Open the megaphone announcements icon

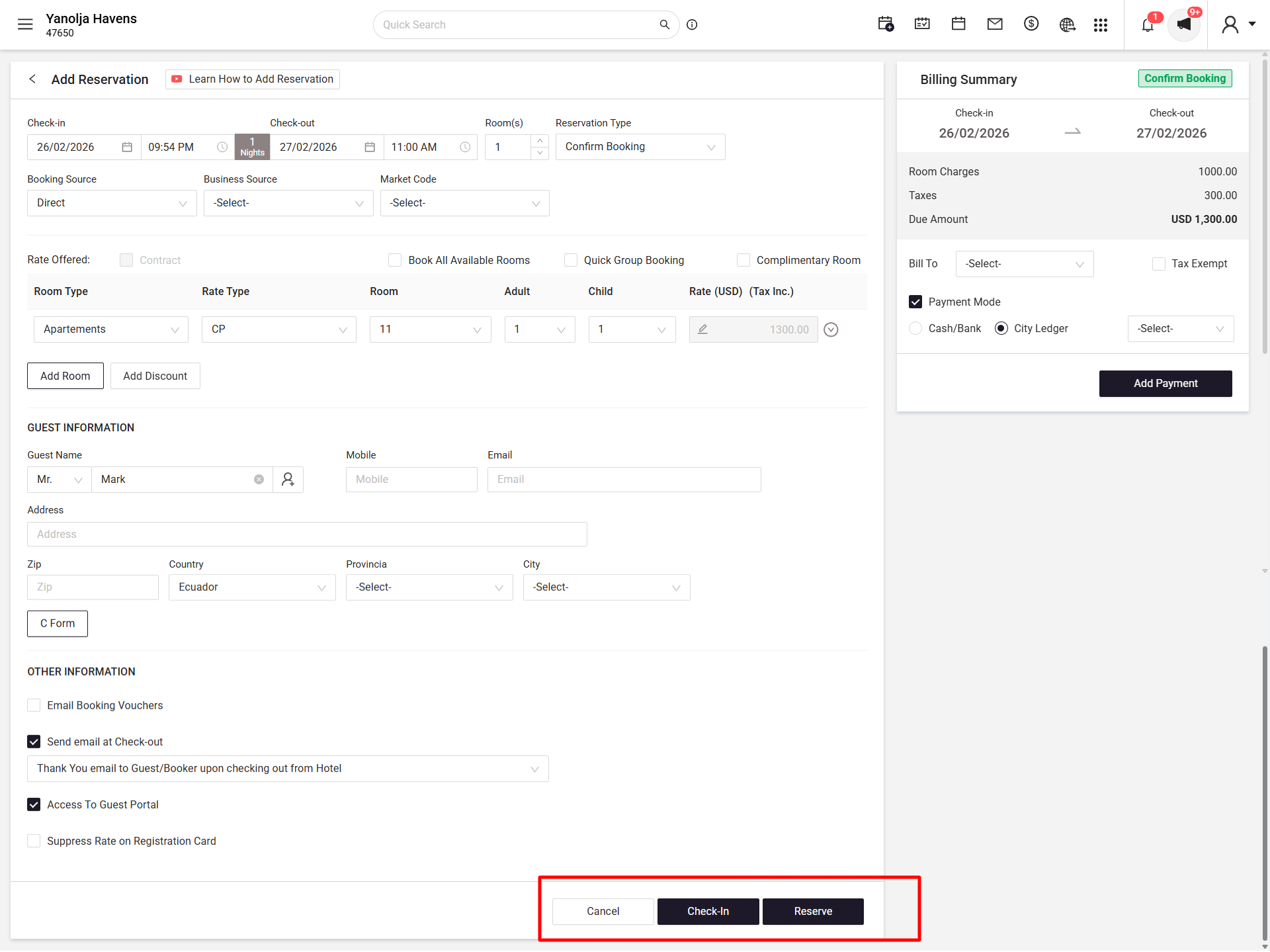pos(1184,25)
